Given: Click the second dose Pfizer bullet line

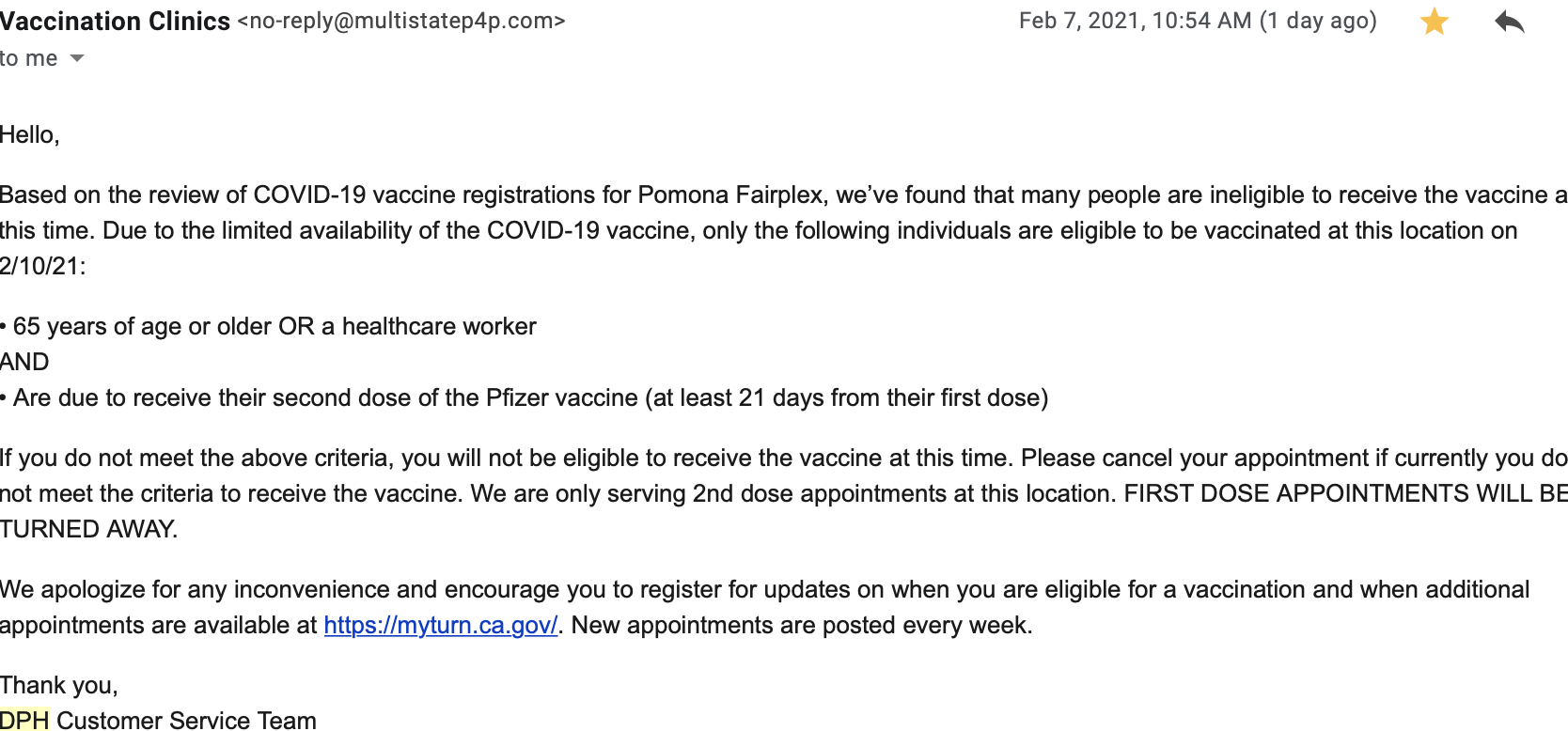Looking at the screenshot, I should click(525, 397).
